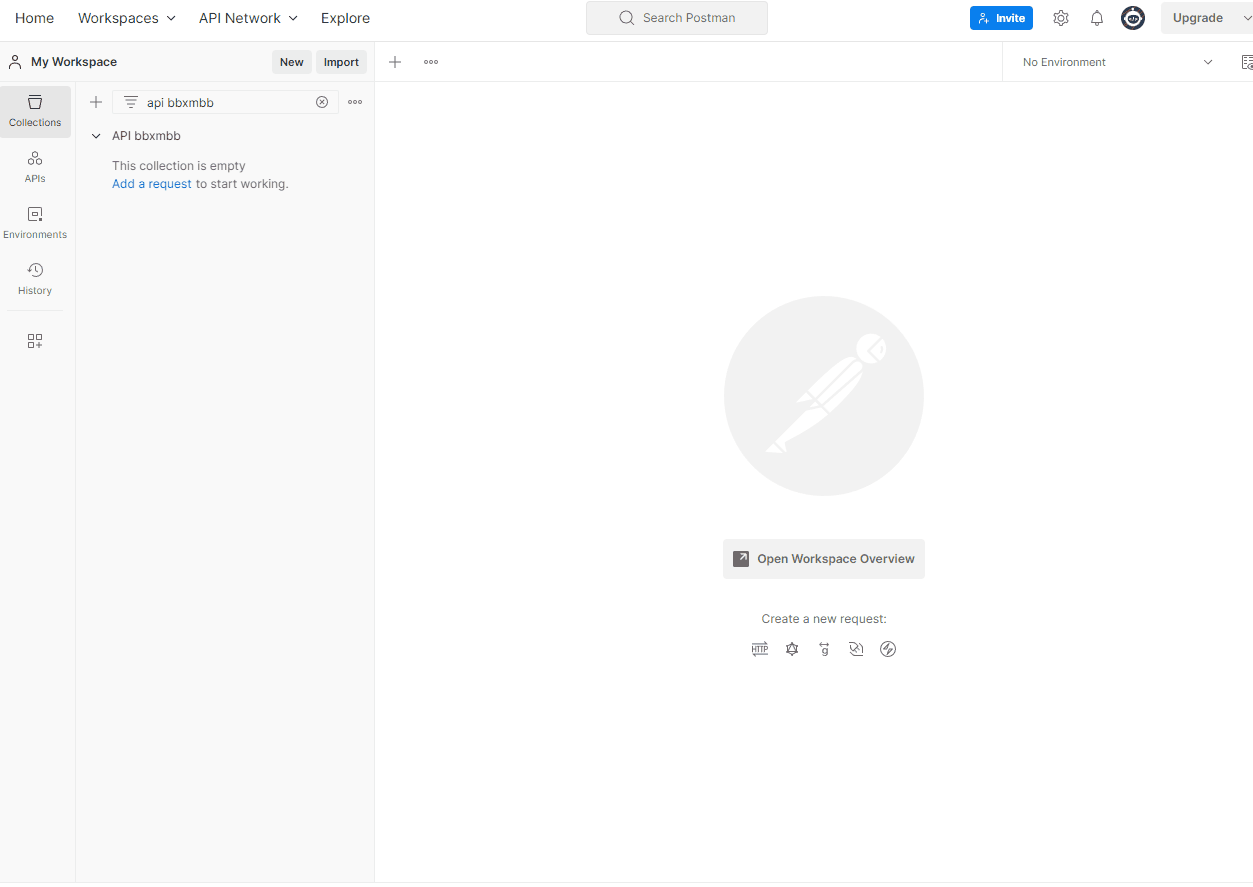Create a new Socket.IO request
This screenshot has width=1253, height=887.
(888, 649)
